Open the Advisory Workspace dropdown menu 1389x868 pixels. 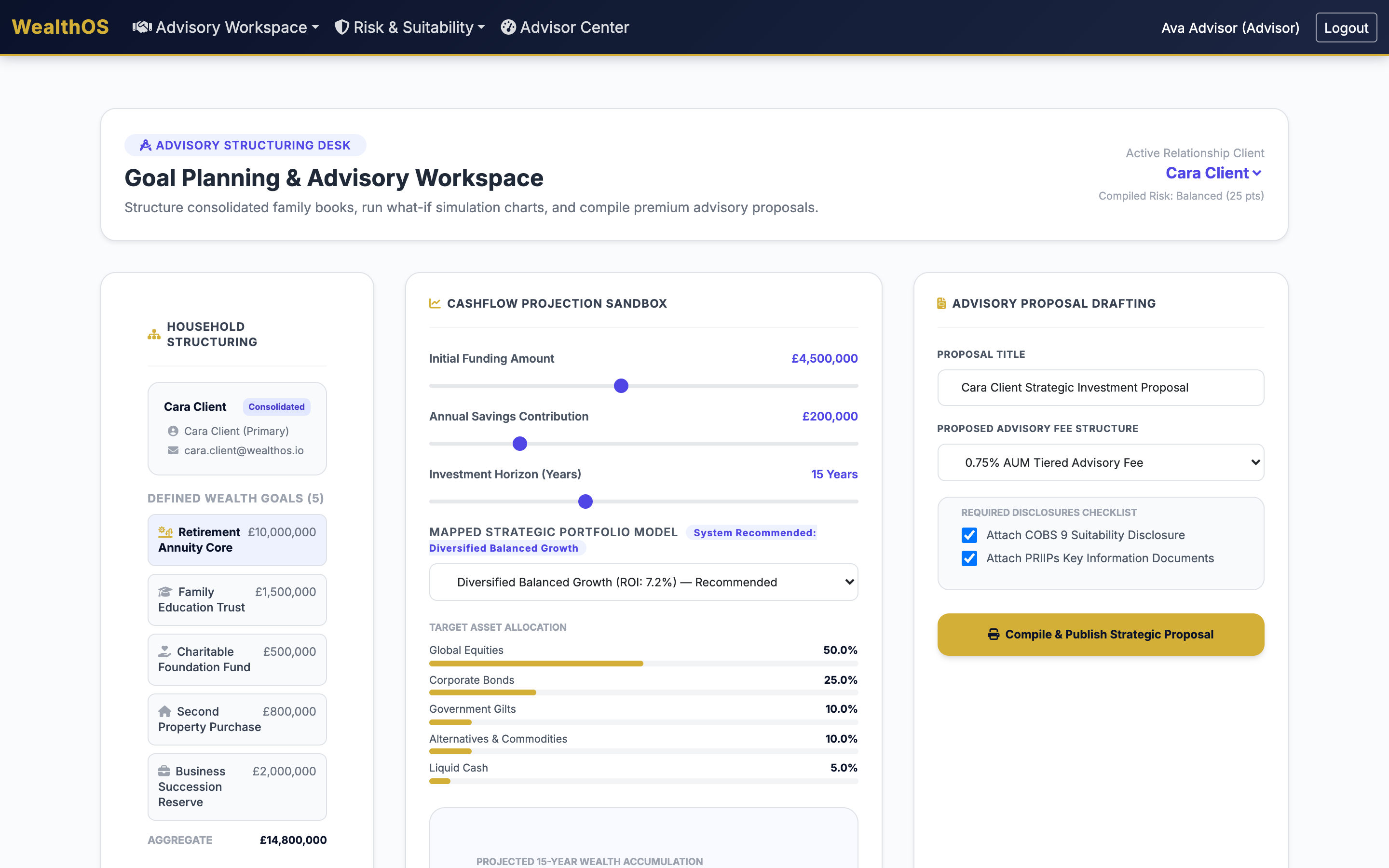[x=226, y=27]
